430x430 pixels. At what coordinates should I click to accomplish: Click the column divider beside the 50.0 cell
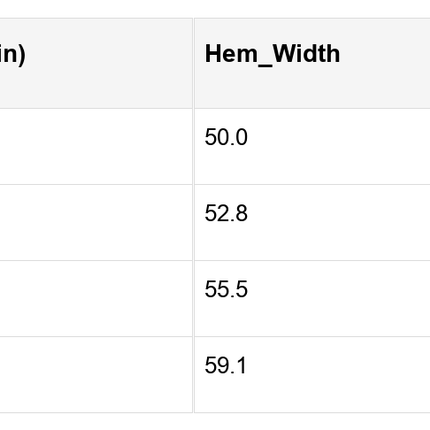pos(193,146)
